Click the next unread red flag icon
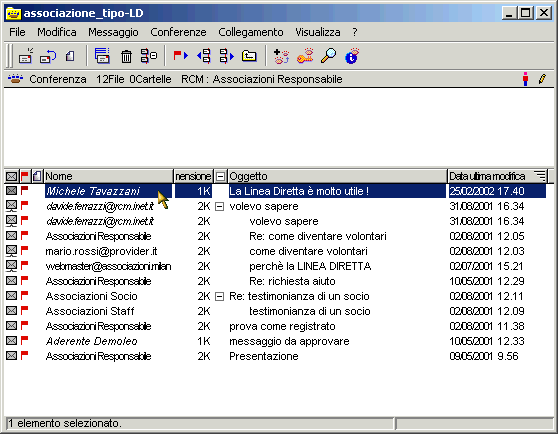The image size is (558, 434). coord(180,55)
